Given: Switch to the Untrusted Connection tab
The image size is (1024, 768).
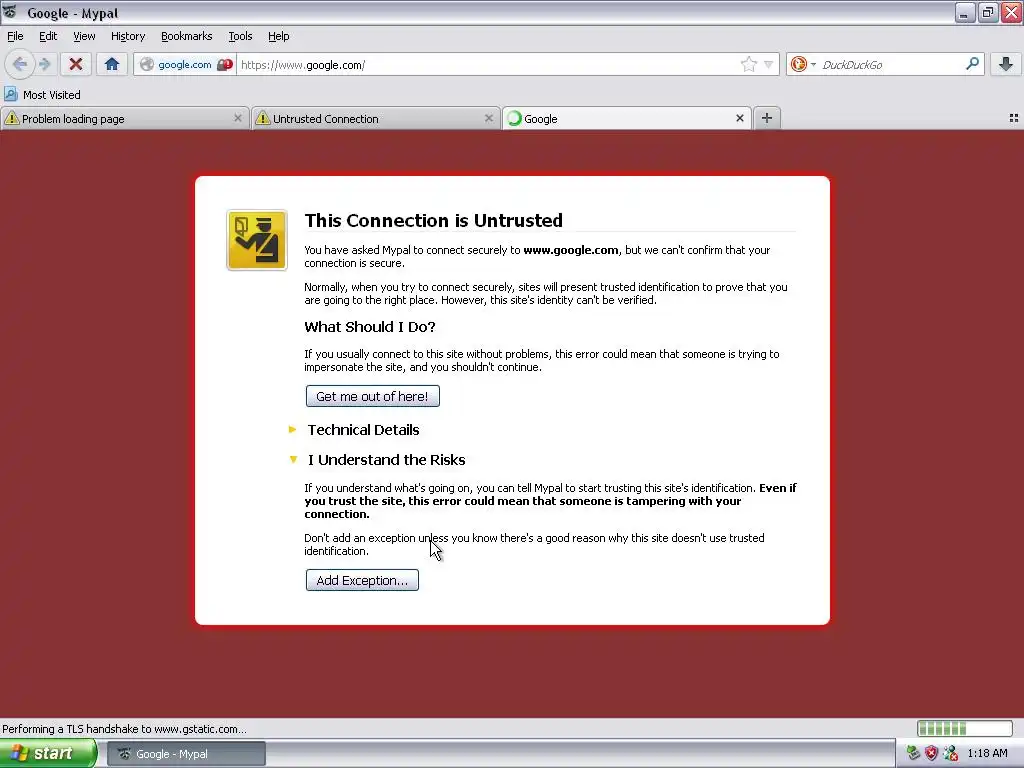Looking at the screenshot, I should coord(376,118).
